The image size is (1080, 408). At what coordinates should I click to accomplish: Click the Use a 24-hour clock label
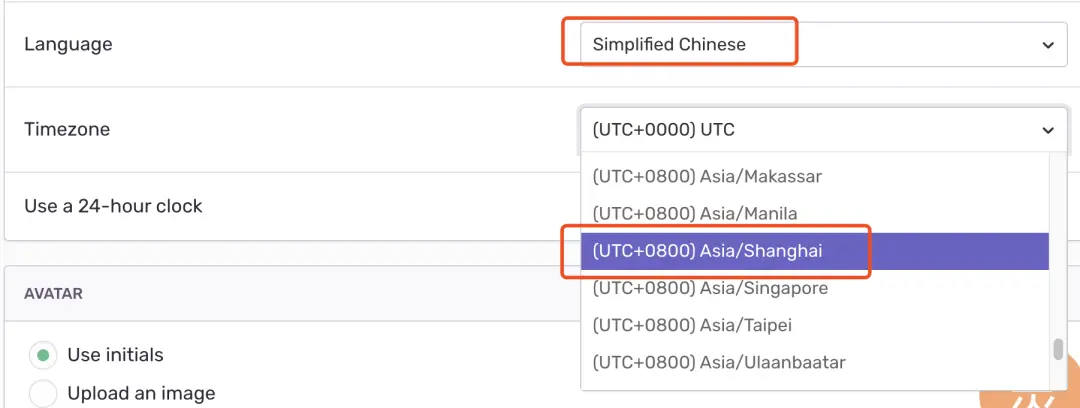(x=114, y=206)
